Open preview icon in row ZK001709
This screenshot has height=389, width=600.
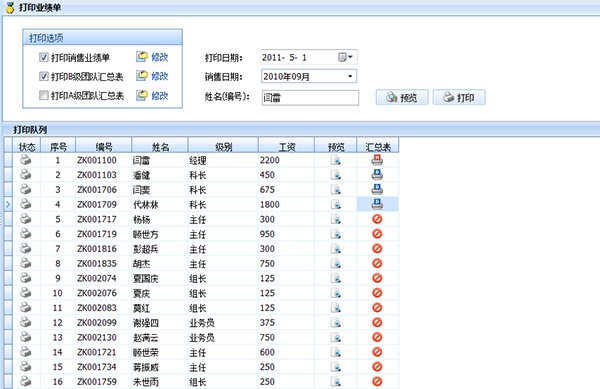336,204
